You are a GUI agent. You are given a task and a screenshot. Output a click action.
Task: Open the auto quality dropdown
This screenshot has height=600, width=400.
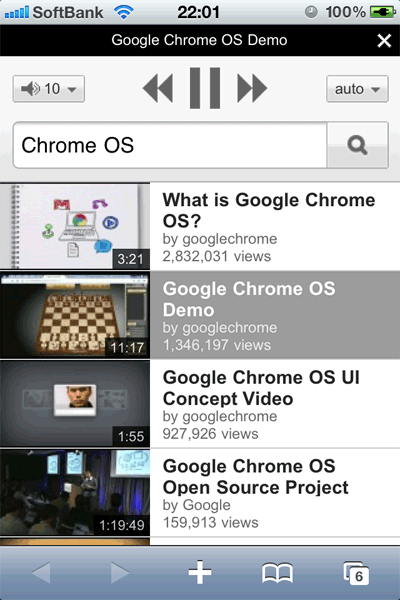click(357, 89)
